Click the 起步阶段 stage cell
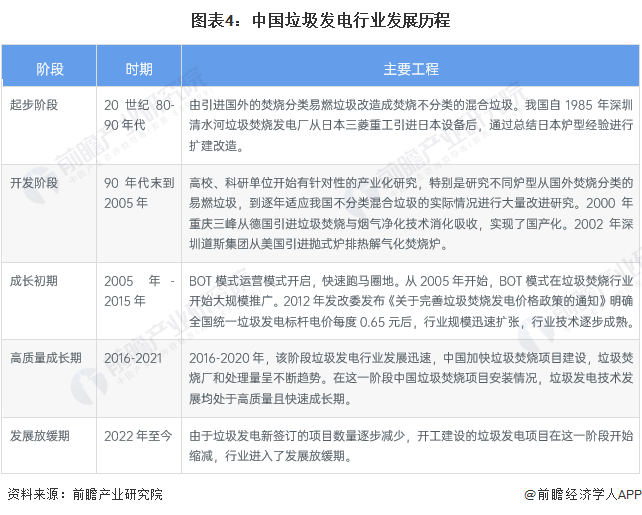Screen dimensions: 642x515 click(x=36, y=104)
